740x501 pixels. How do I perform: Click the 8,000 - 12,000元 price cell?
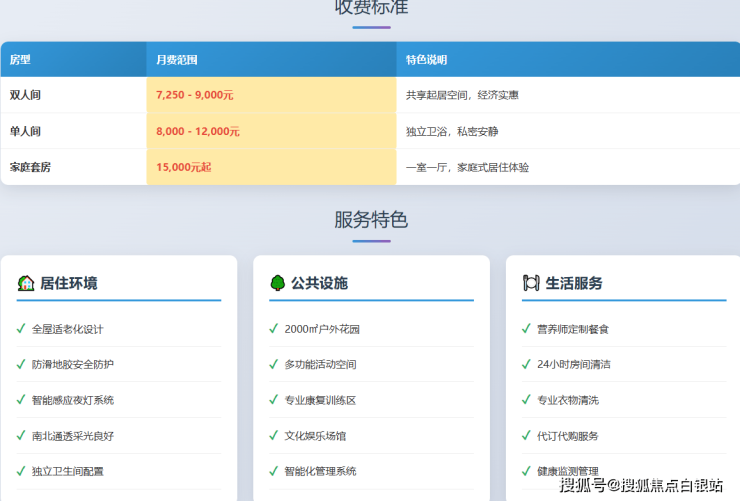(x=197, y=131)
